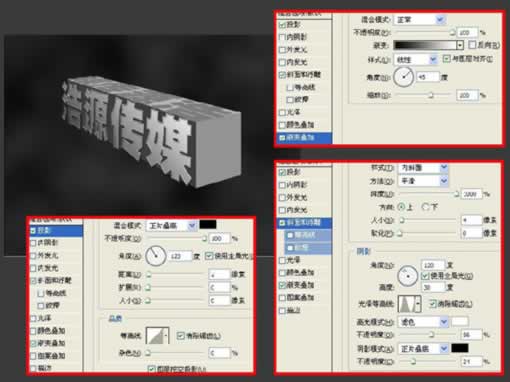Image resolution: width=510 pixels, height=382 pixels.
Task: Click the white highlight mode color swatch
Action: [460, 321]
